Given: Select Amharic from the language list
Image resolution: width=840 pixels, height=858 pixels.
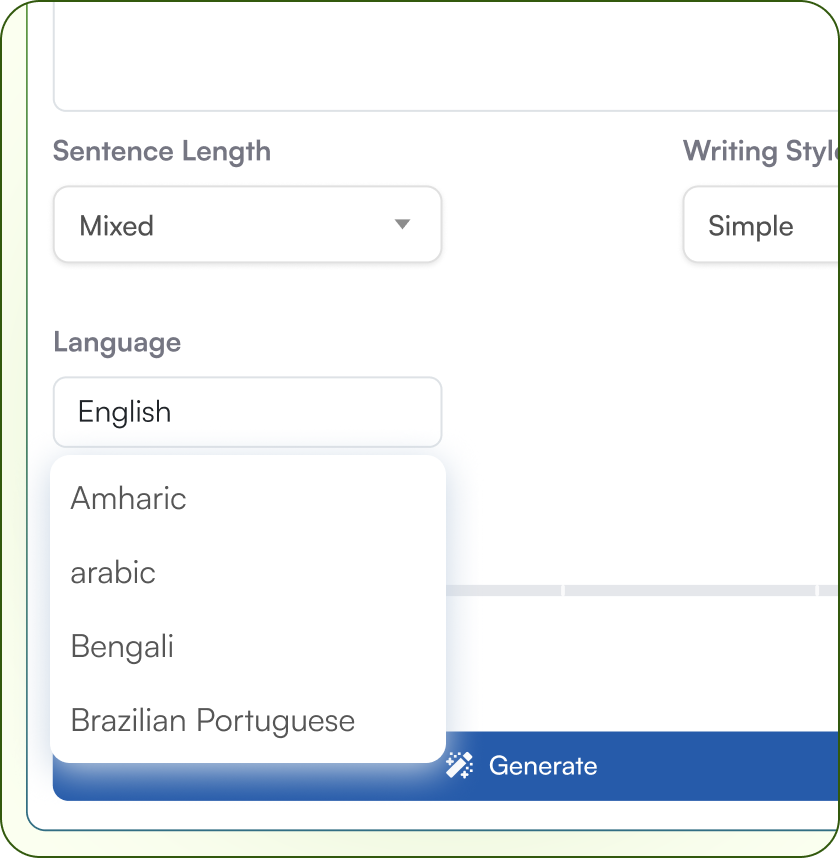Looking at the screenshot, I should click(x=128, y=498).
